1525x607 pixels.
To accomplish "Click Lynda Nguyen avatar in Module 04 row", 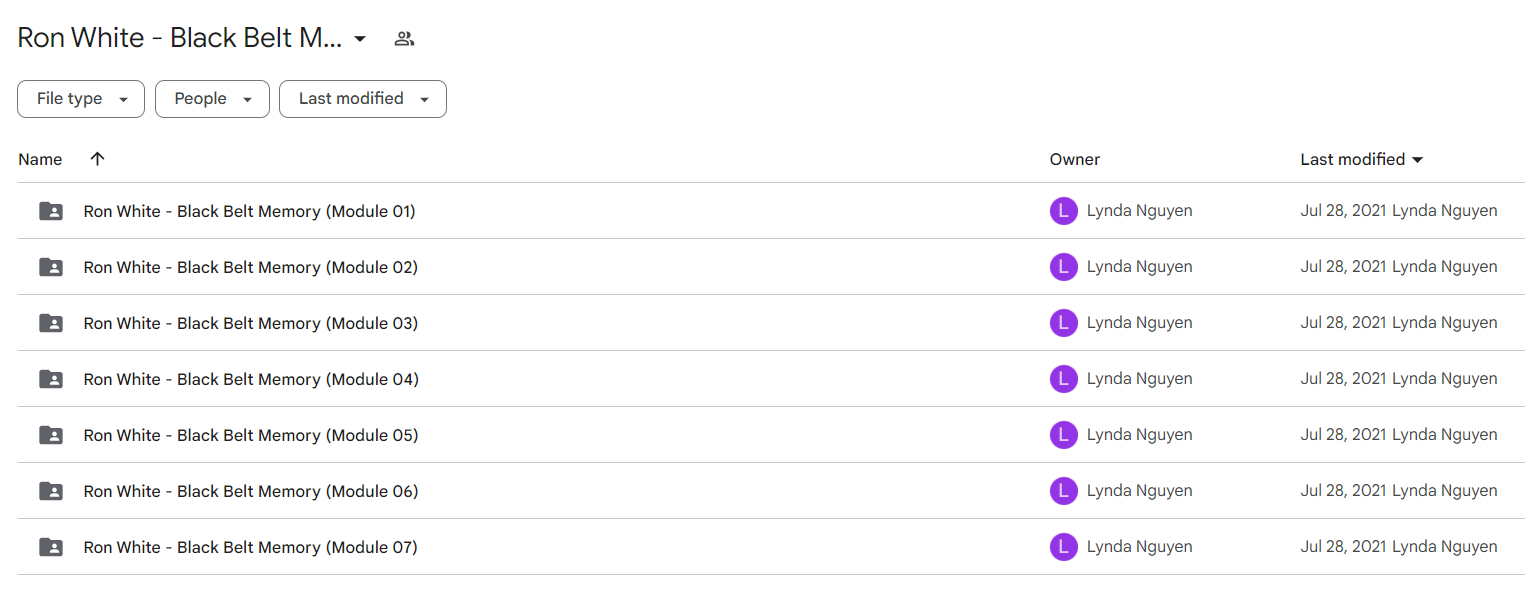I will [1063, 379].
